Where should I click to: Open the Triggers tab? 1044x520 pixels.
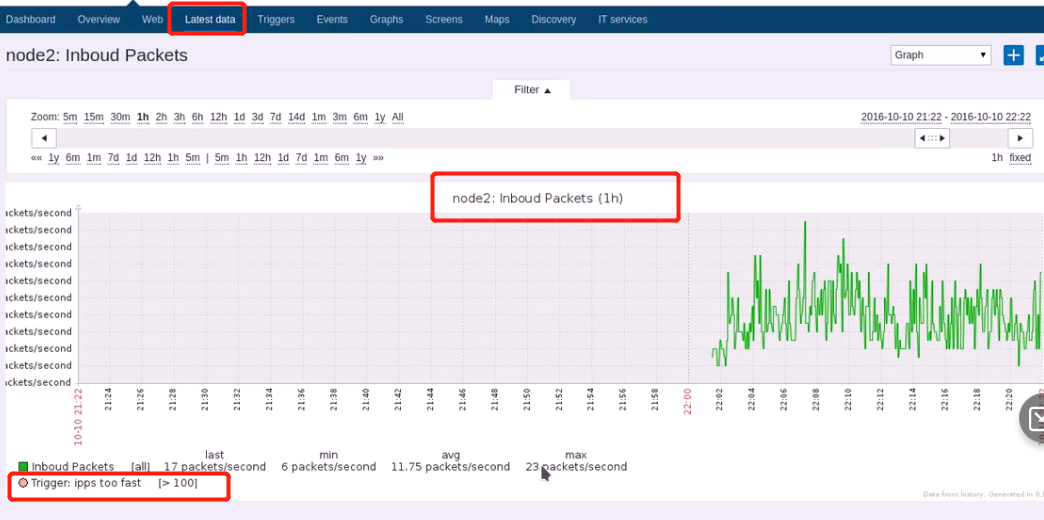coord(276,19)
